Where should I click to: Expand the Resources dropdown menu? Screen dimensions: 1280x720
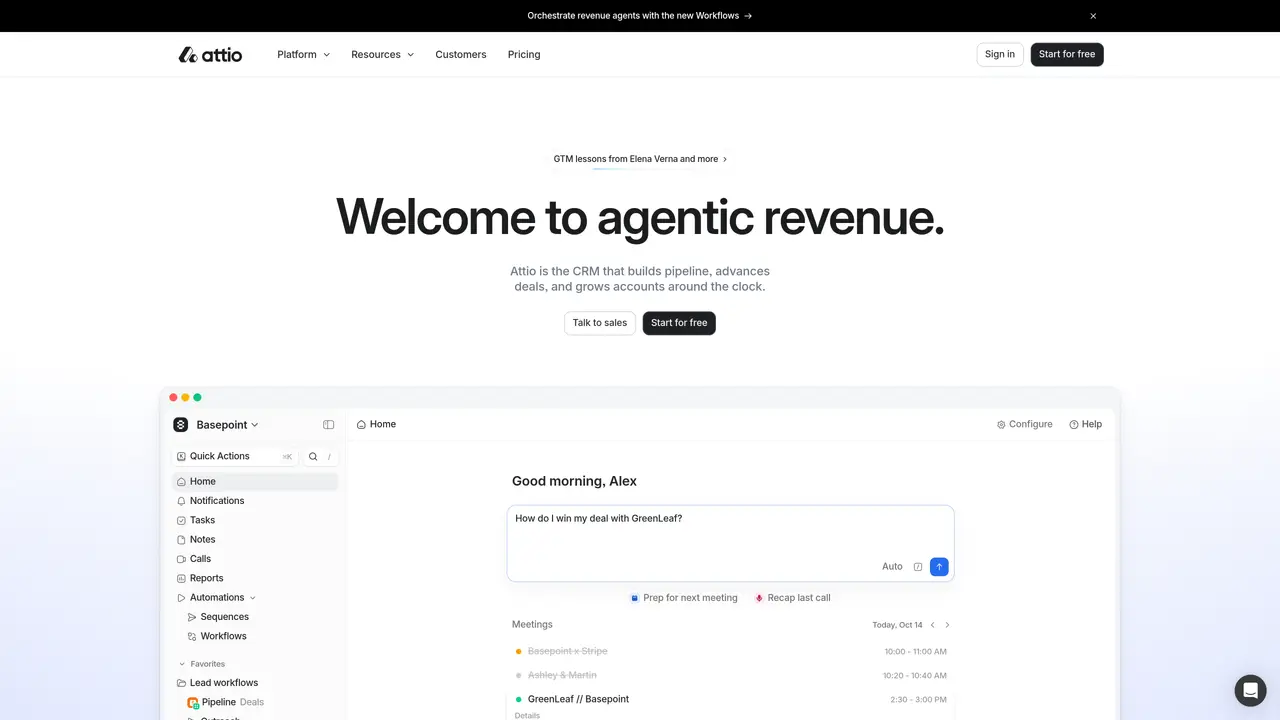[382, 55]
